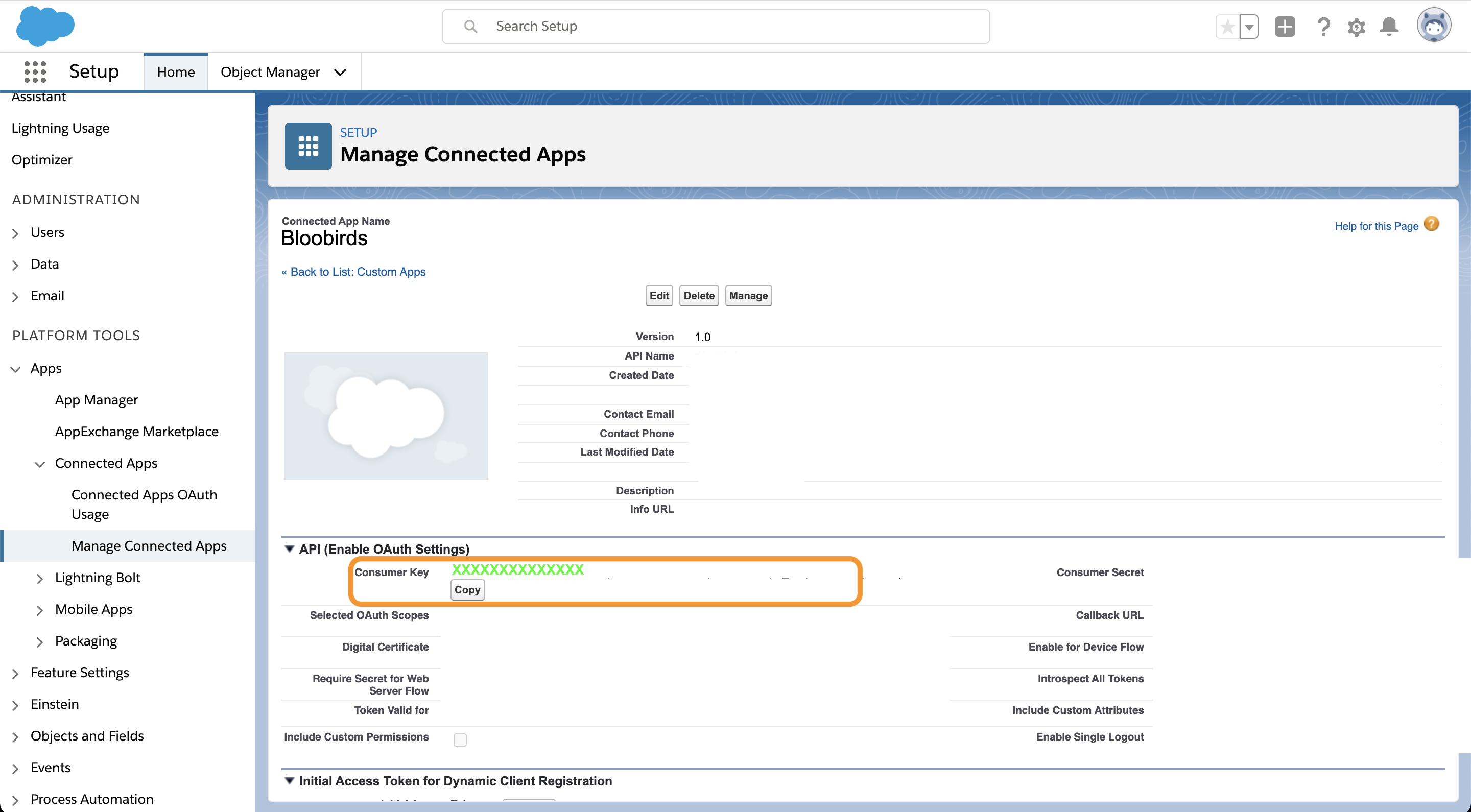1471x812 pixels.
Task: Open the App Launcher dots grid
Action: point(35,72)
